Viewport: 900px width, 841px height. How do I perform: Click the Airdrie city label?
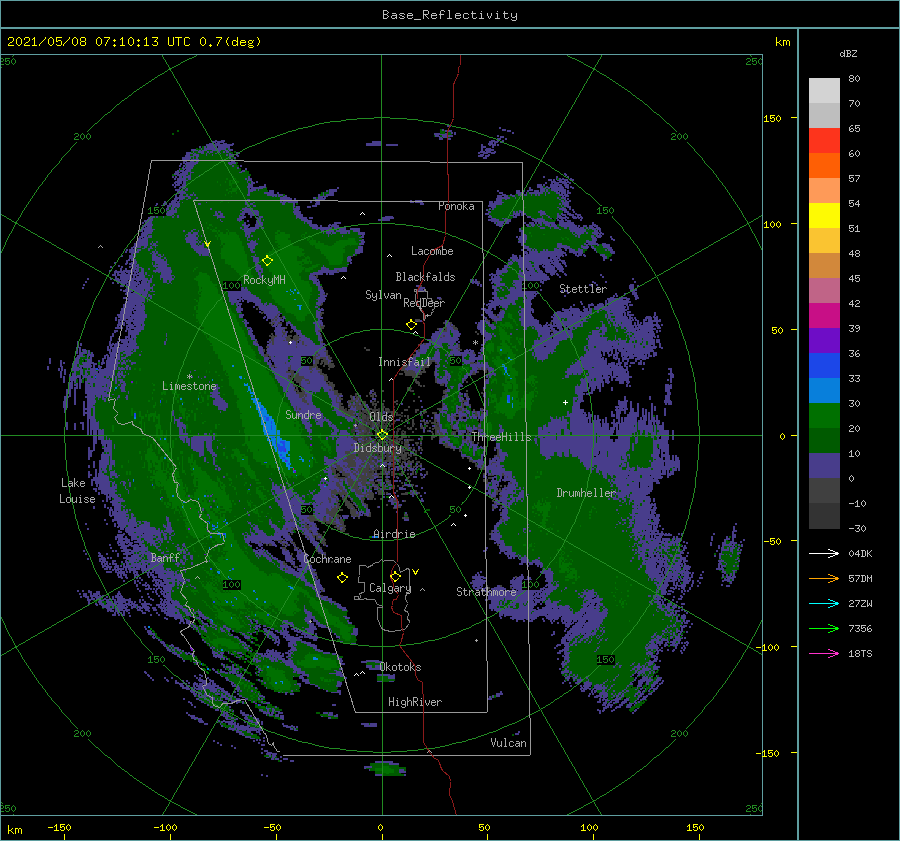pyautogui.click(x=394, y=534)
